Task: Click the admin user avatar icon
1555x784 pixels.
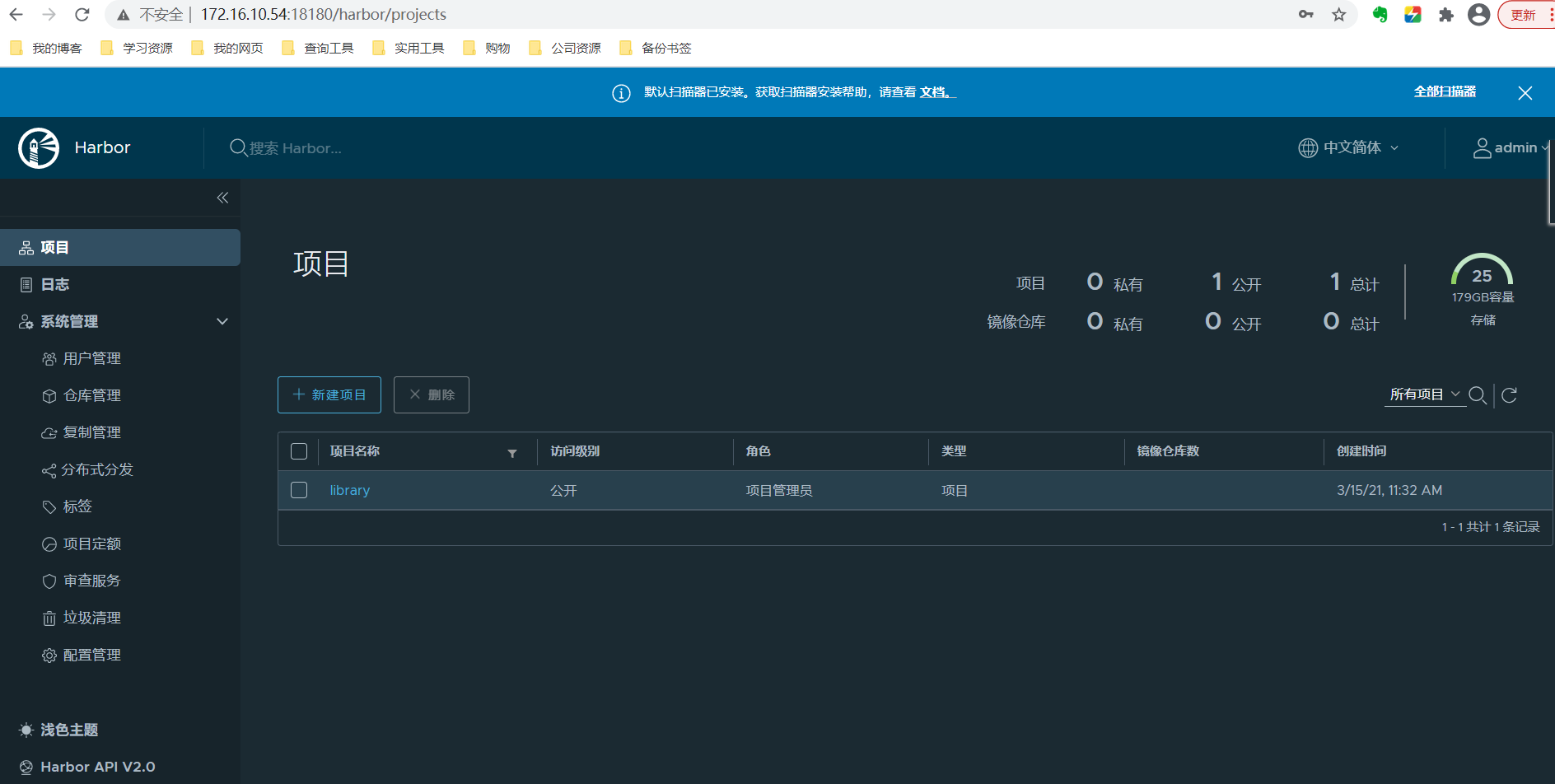Action: point(1482,148)
